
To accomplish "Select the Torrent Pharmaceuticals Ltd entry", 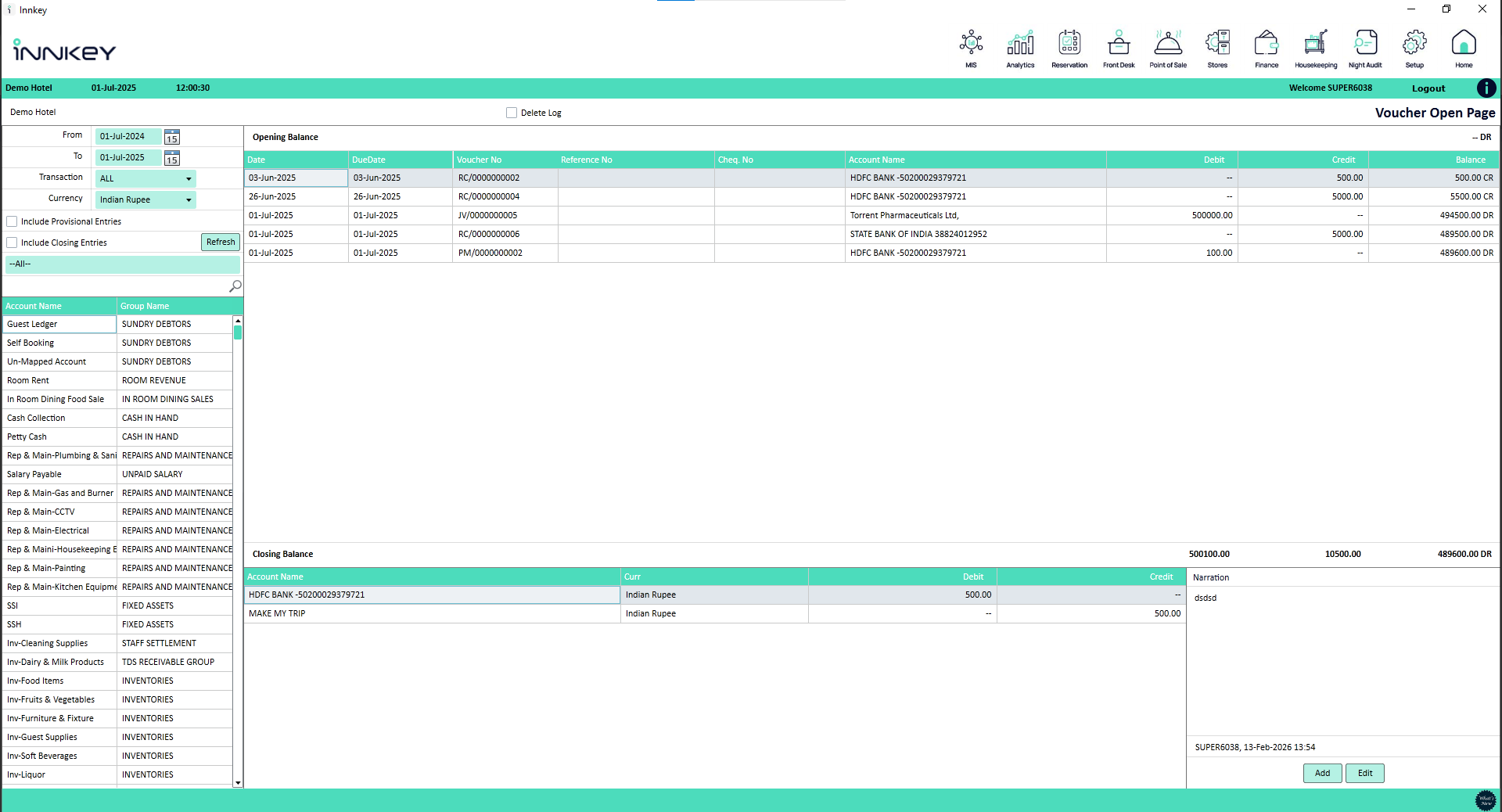I will click(x=871, y=215).
